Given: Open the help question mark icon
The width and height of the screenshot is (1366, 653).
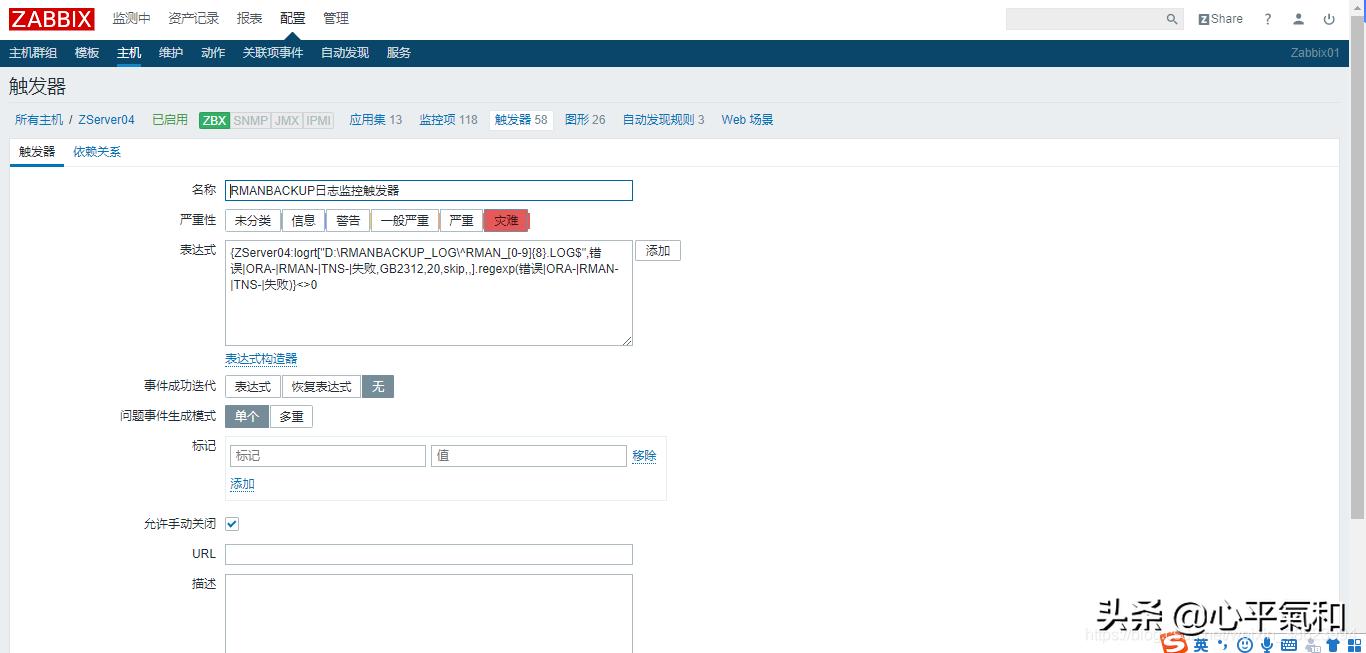Looking at the screenshot, I should (1268, 18).
